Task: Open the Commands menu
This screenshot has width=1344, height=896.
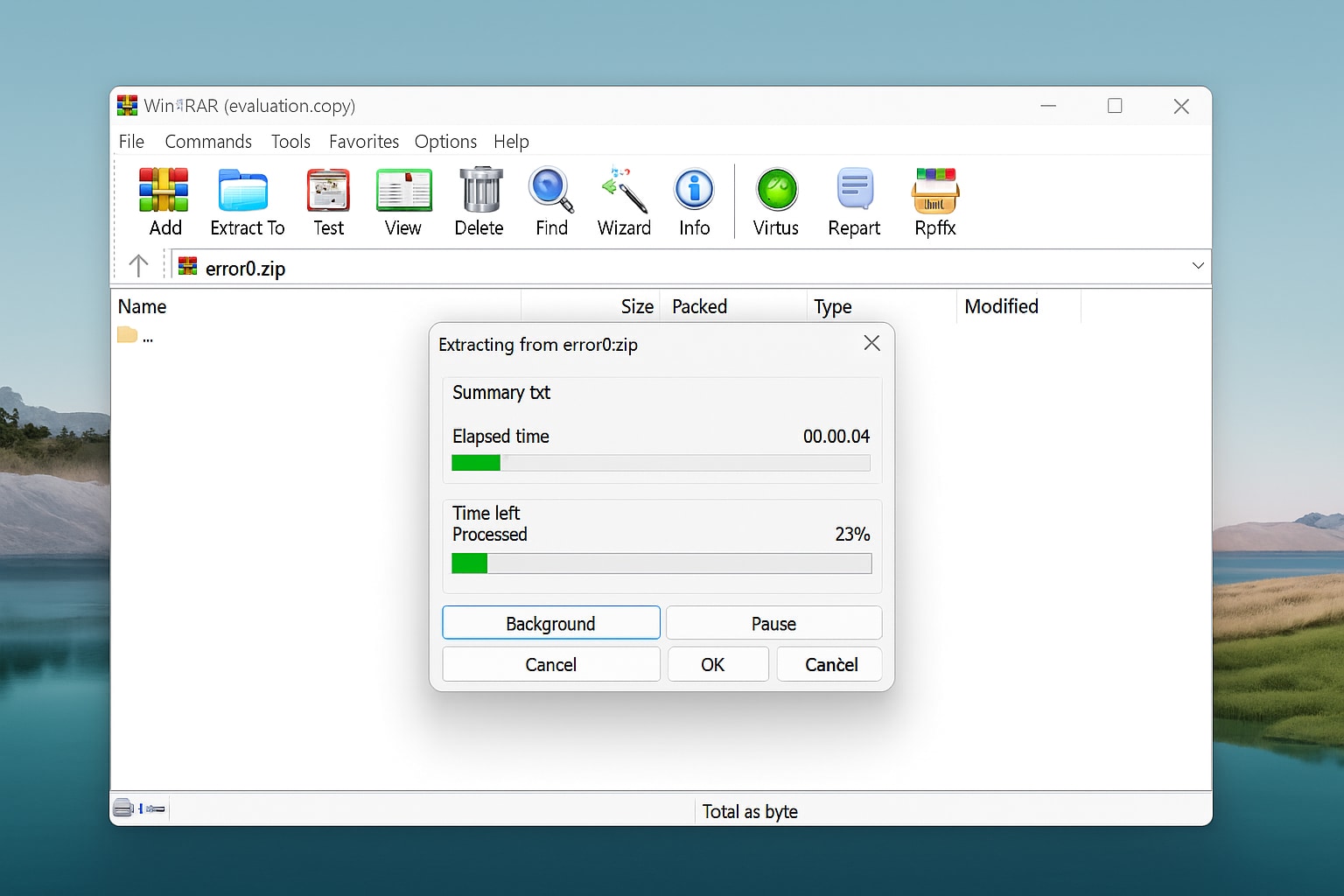Action: [x=208, y=142]
